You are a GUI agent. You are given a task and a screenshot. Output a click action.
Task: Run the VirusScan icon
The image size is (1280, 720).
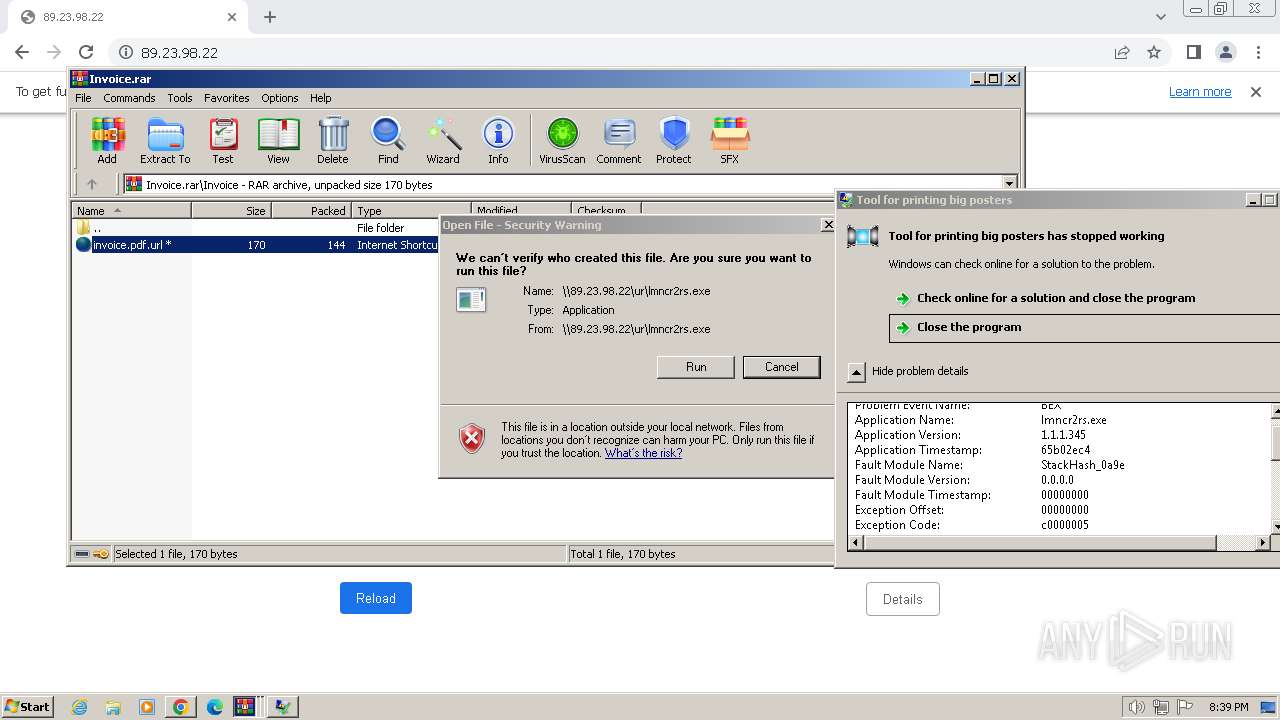tap(562, 140)
